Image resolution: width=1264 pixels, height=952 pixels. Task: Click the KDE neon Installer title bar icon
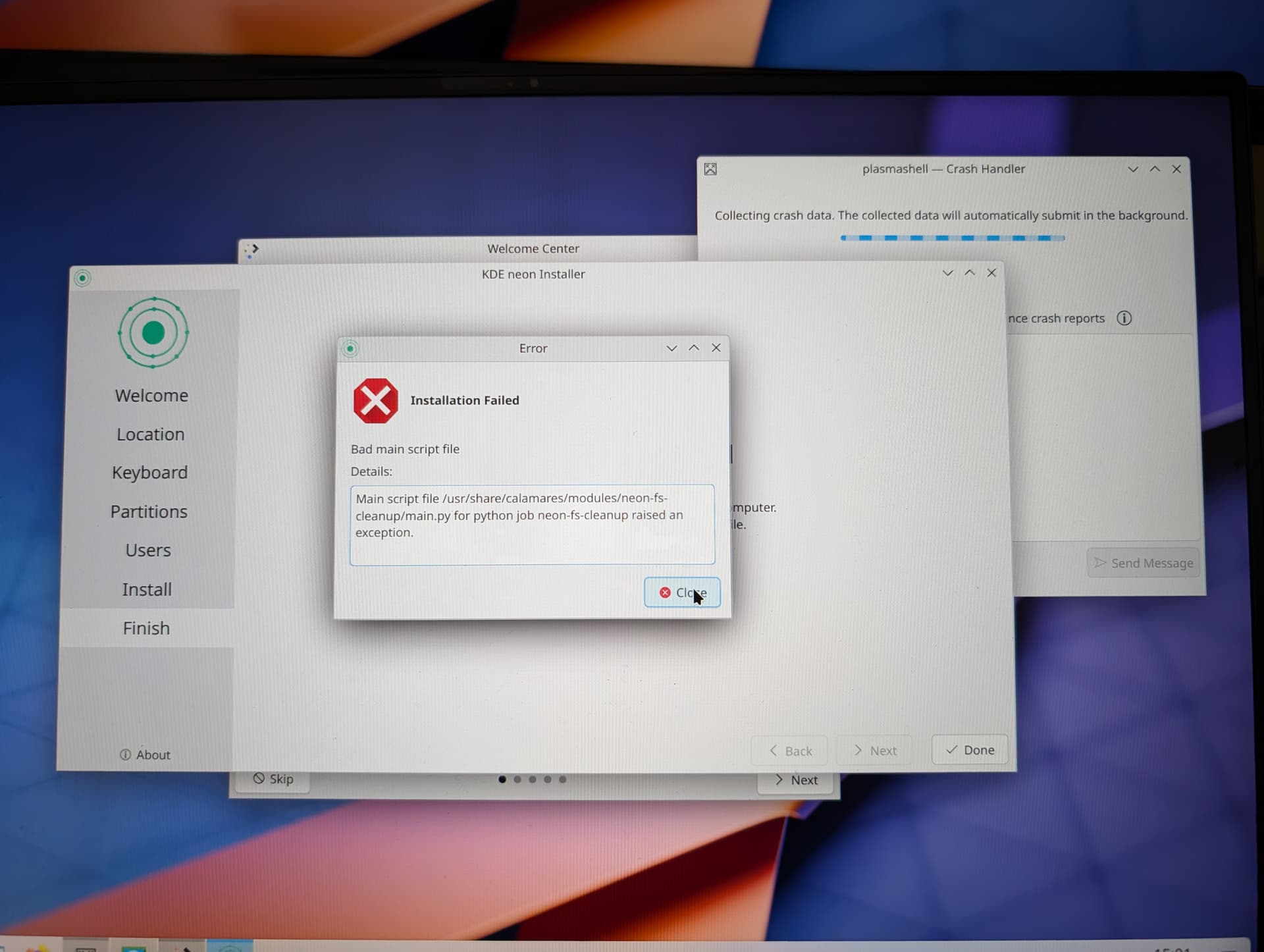click(x=82, y=278)
